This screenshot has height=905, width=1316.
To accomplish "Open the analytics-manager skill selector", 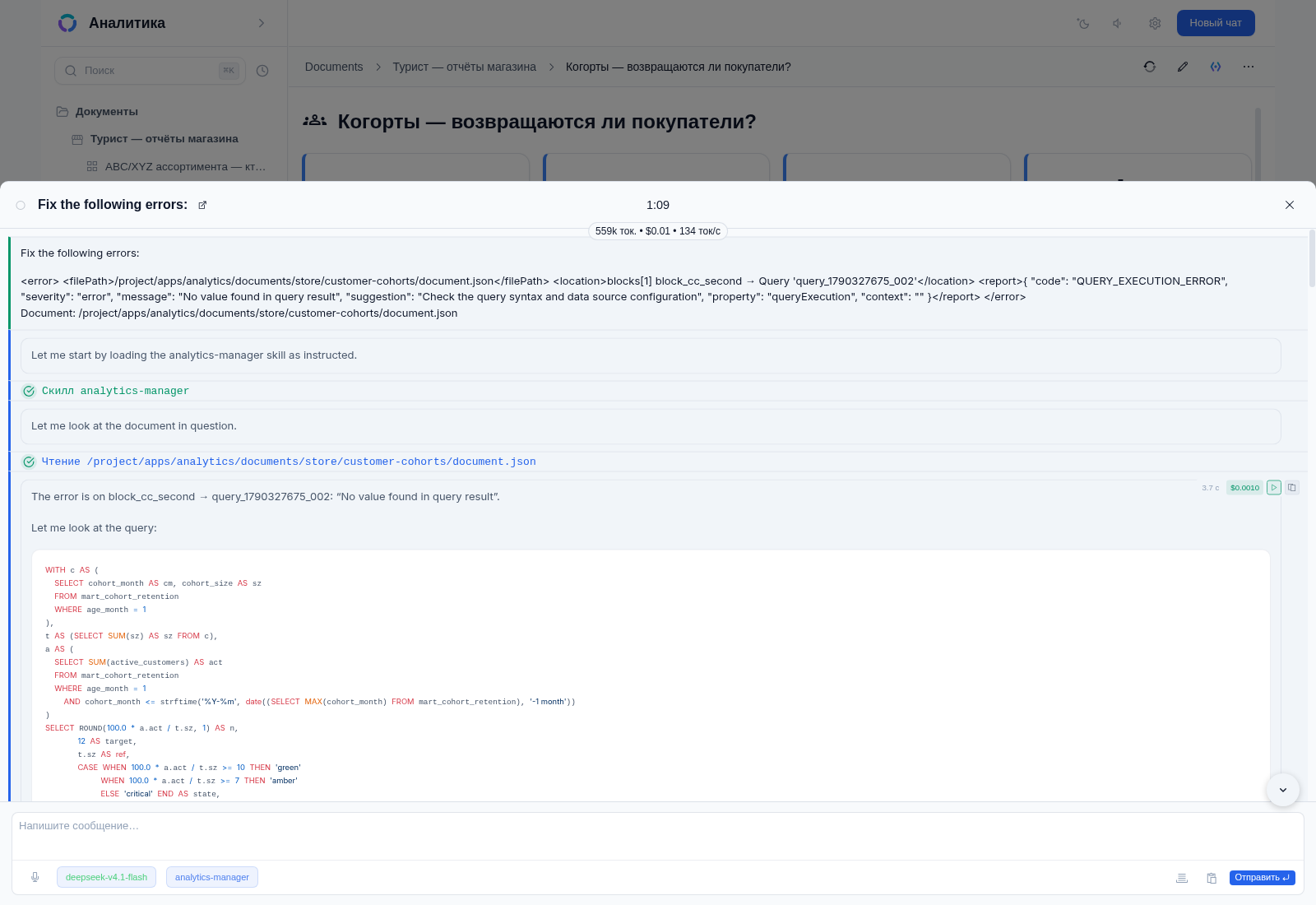I will click(212, 877).
